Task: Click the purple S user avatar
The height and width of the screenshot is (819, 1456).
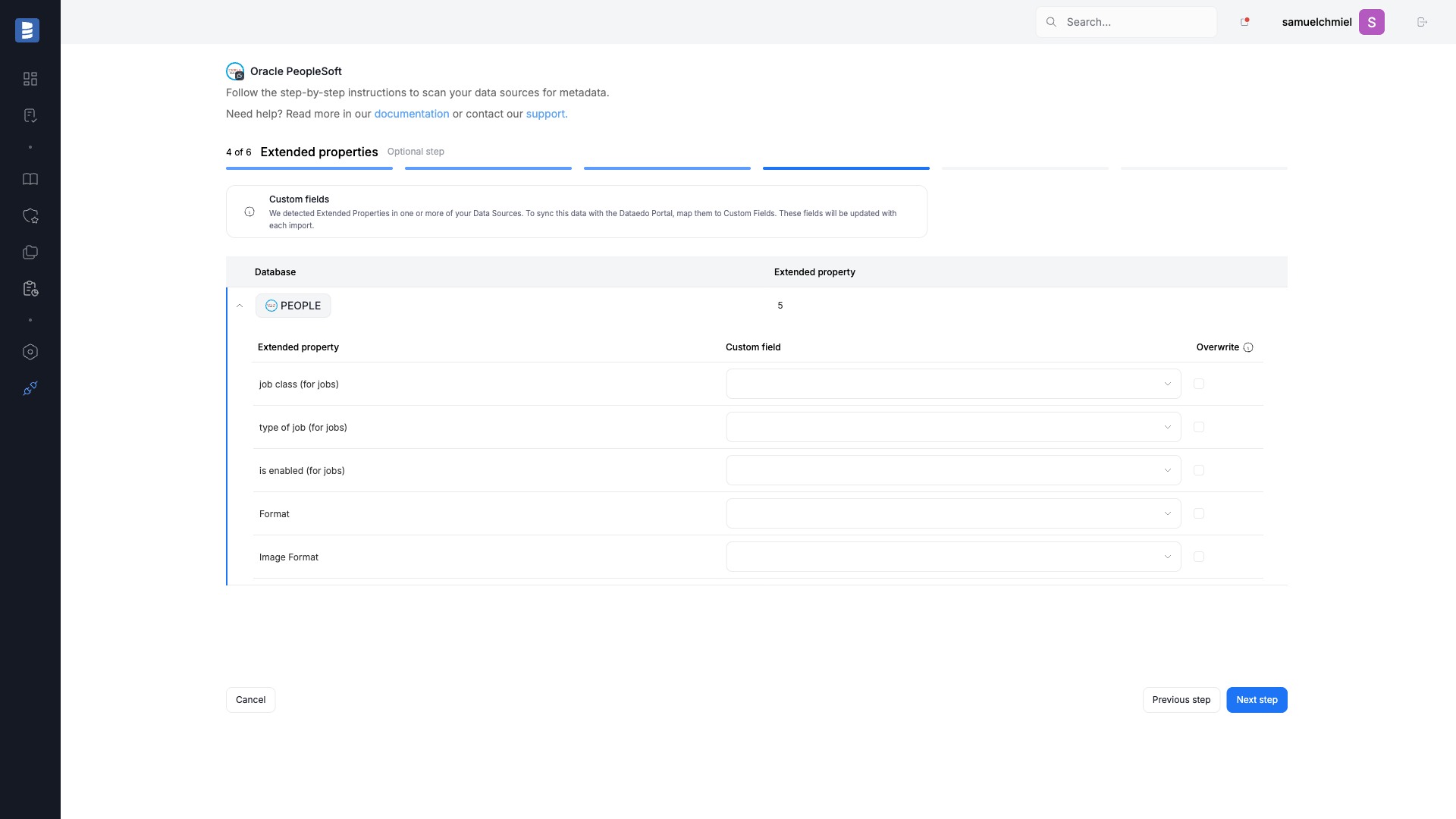Action: pyautogui.click(x=1372, y=22)
